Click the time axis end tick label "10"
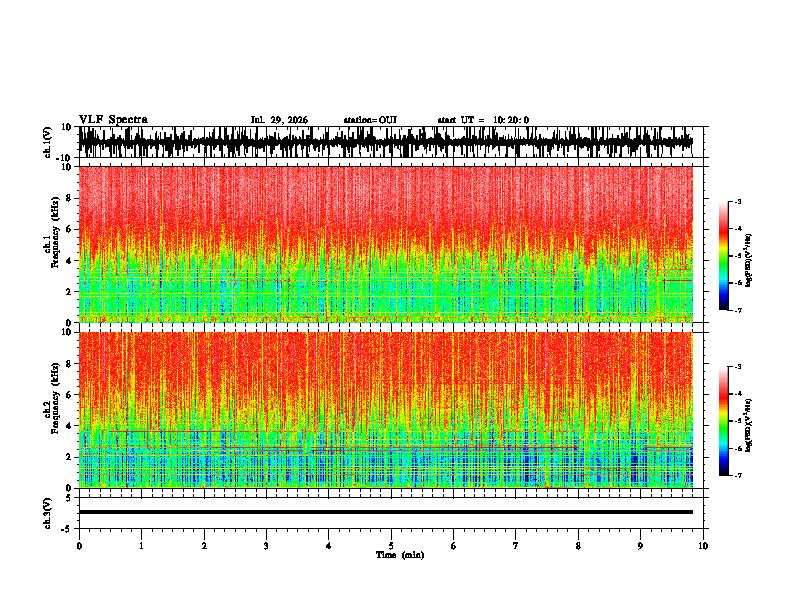The height and width of the screenshot is (612, 792). pos(703,546)
